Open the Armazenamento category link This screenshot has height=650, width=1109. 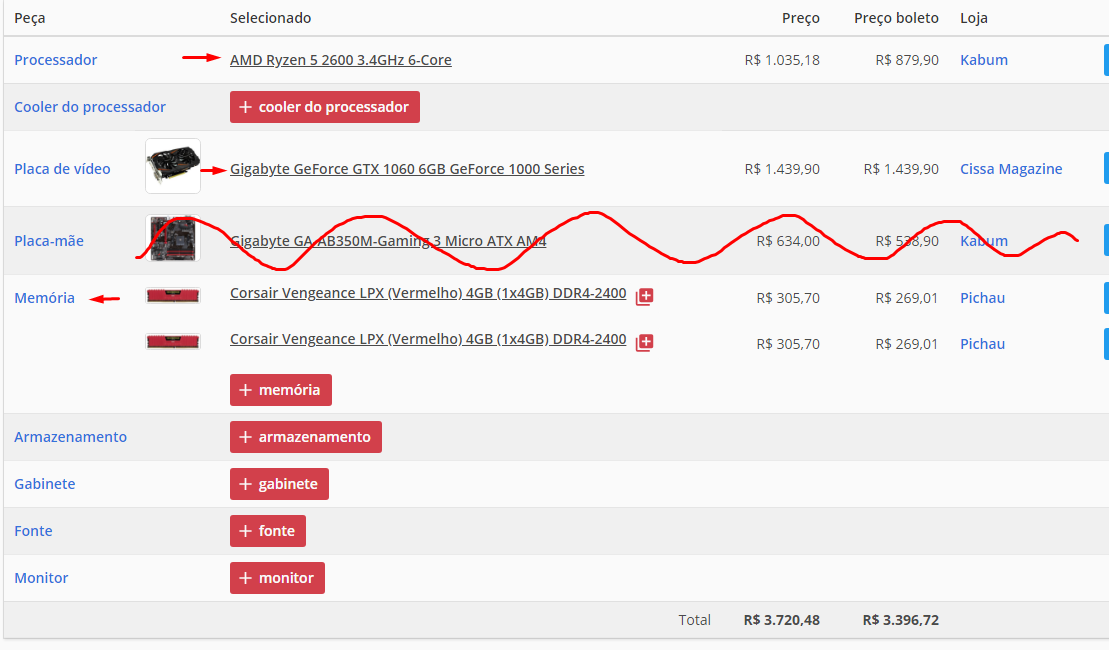71,437
